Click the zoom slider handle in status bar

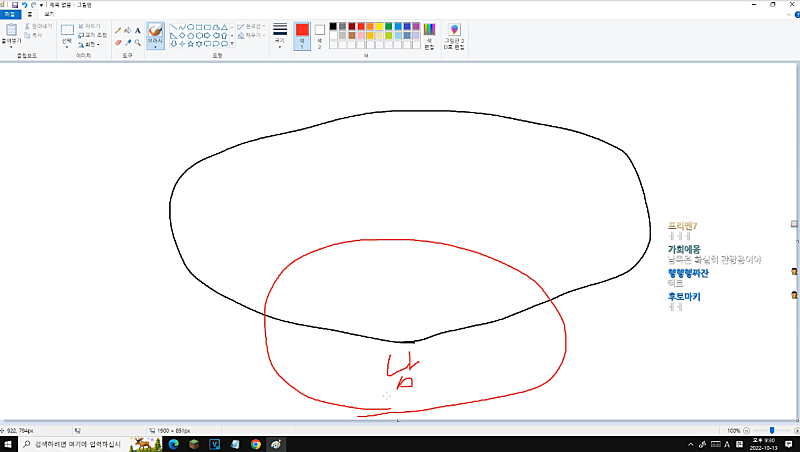(772, 431)
